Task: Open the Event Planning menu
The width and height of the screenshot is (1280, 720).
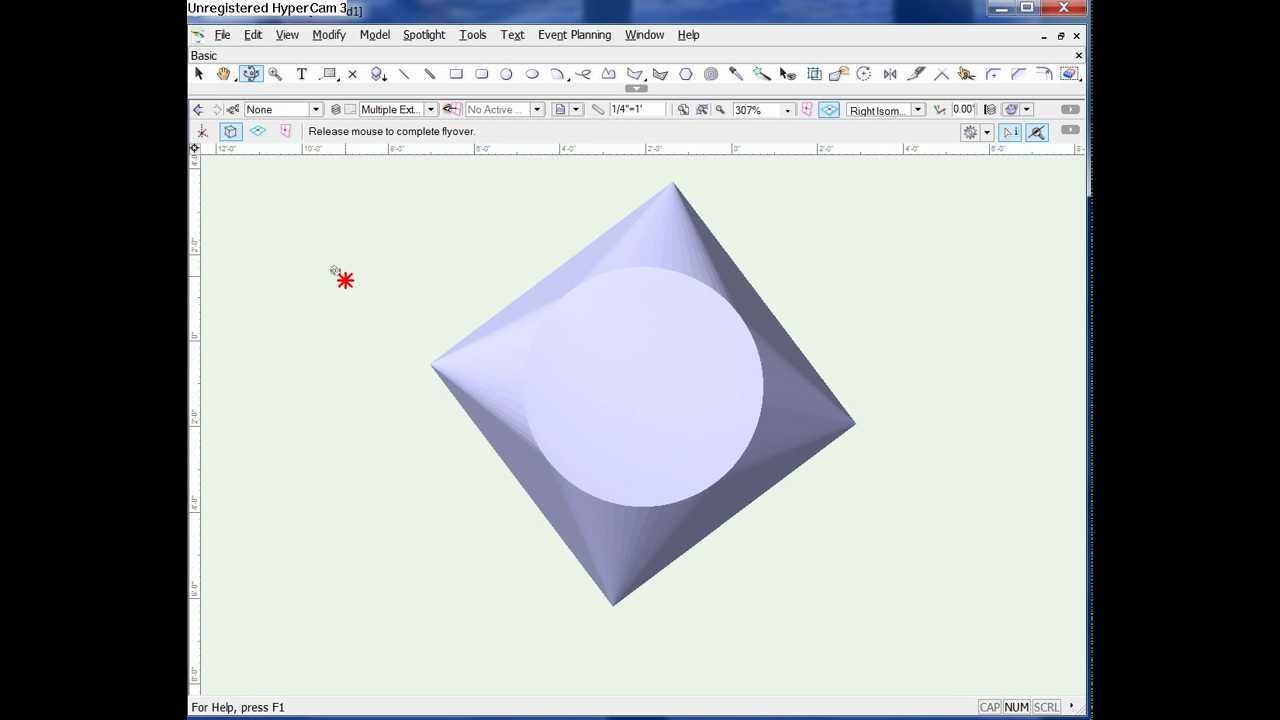Action: point(574,35)
